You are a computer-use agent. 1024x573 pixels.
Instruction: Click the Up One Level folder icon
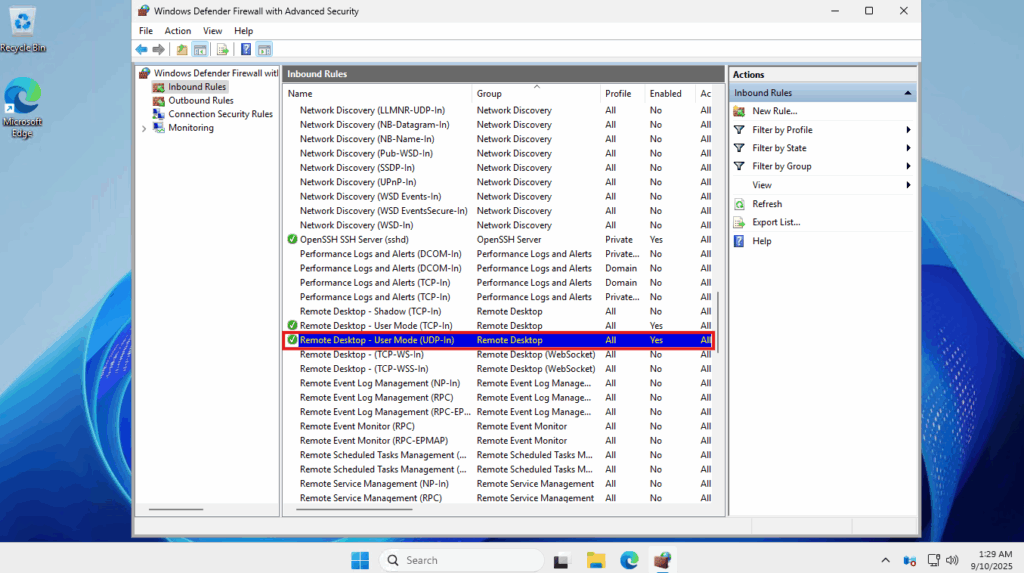tap(182, 49)
